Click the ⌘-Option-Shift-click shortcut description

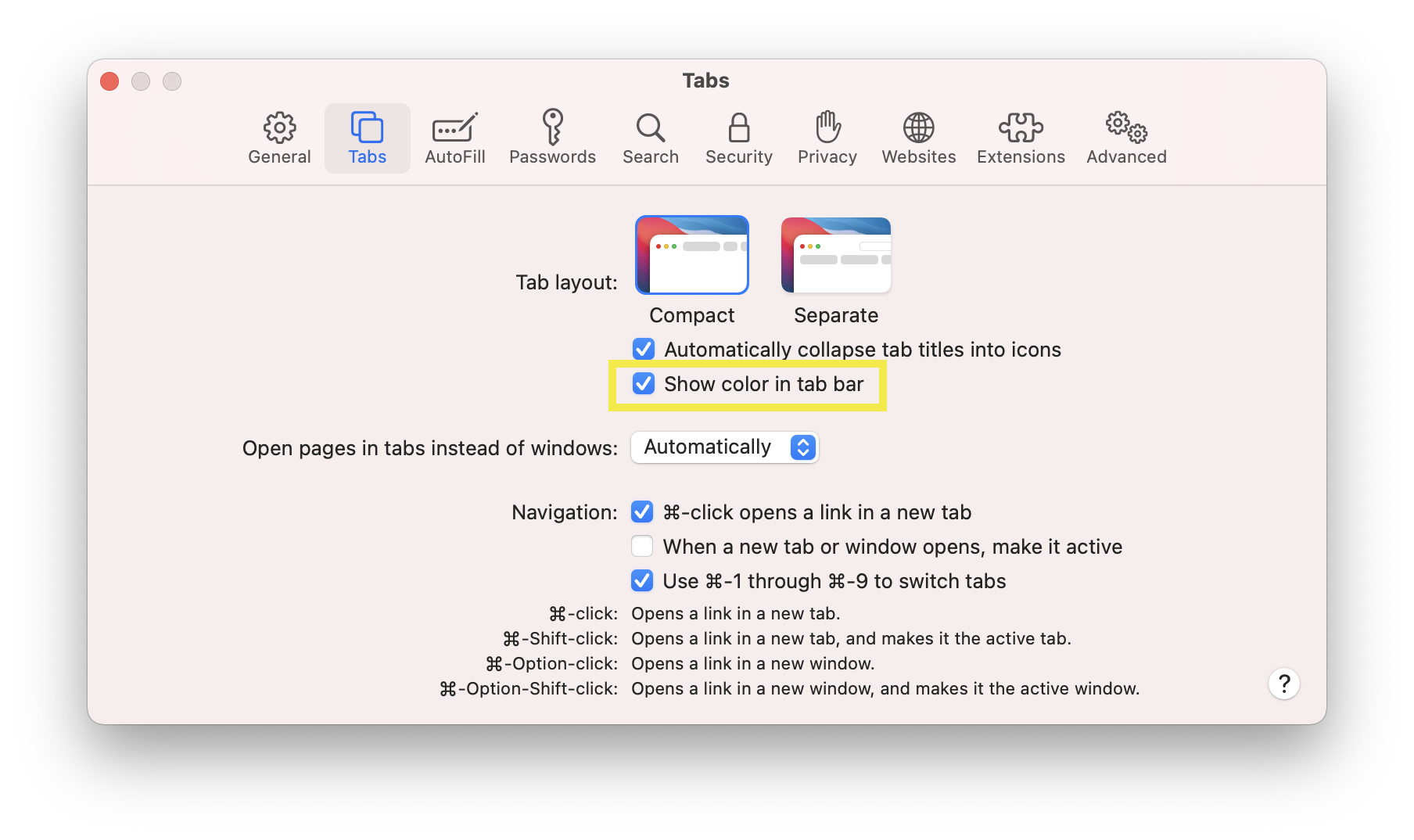[x=885, y=689]
